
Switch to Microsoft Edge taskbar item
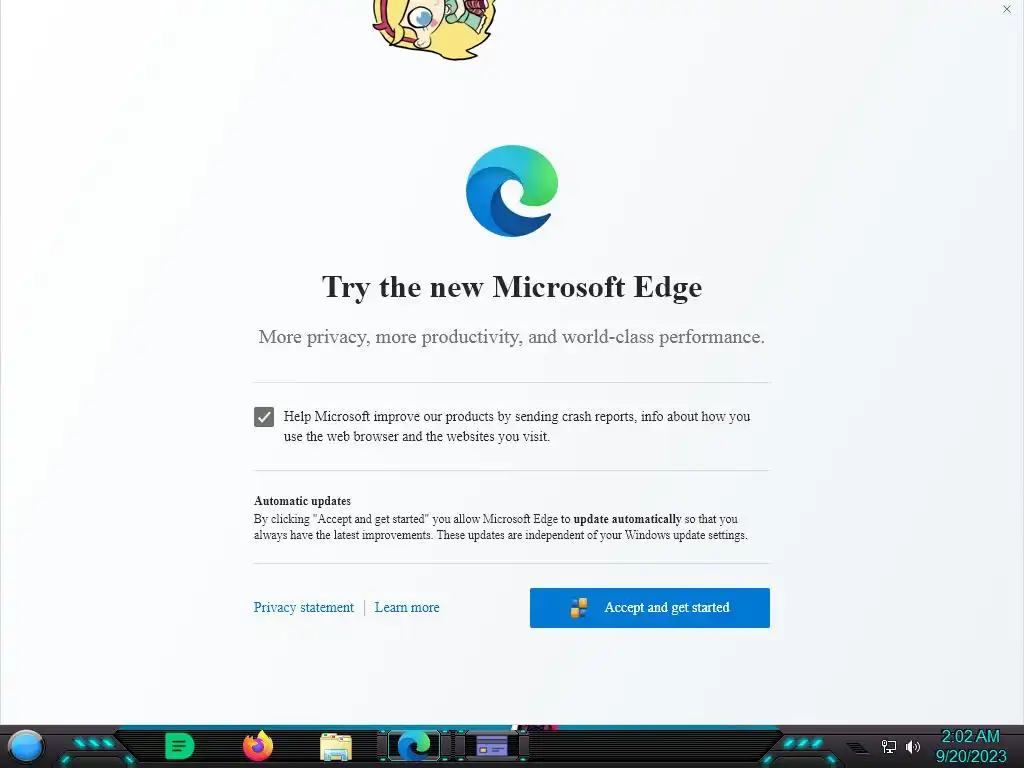click(414, 746)
